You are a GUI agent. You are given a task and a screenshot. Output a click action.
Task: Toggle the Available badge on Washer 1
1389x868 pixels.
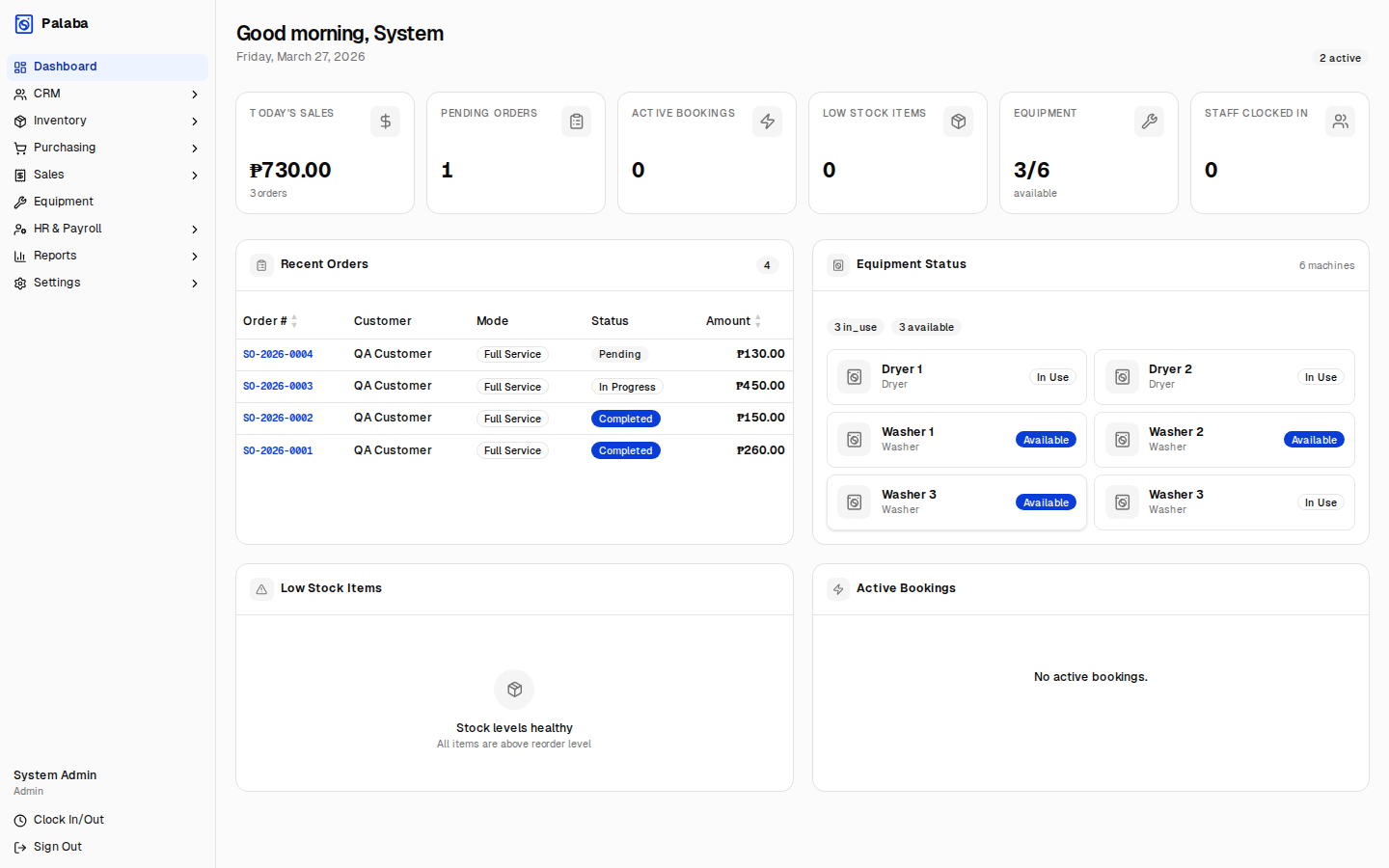pyautogui.click(x=1046, y=439)
